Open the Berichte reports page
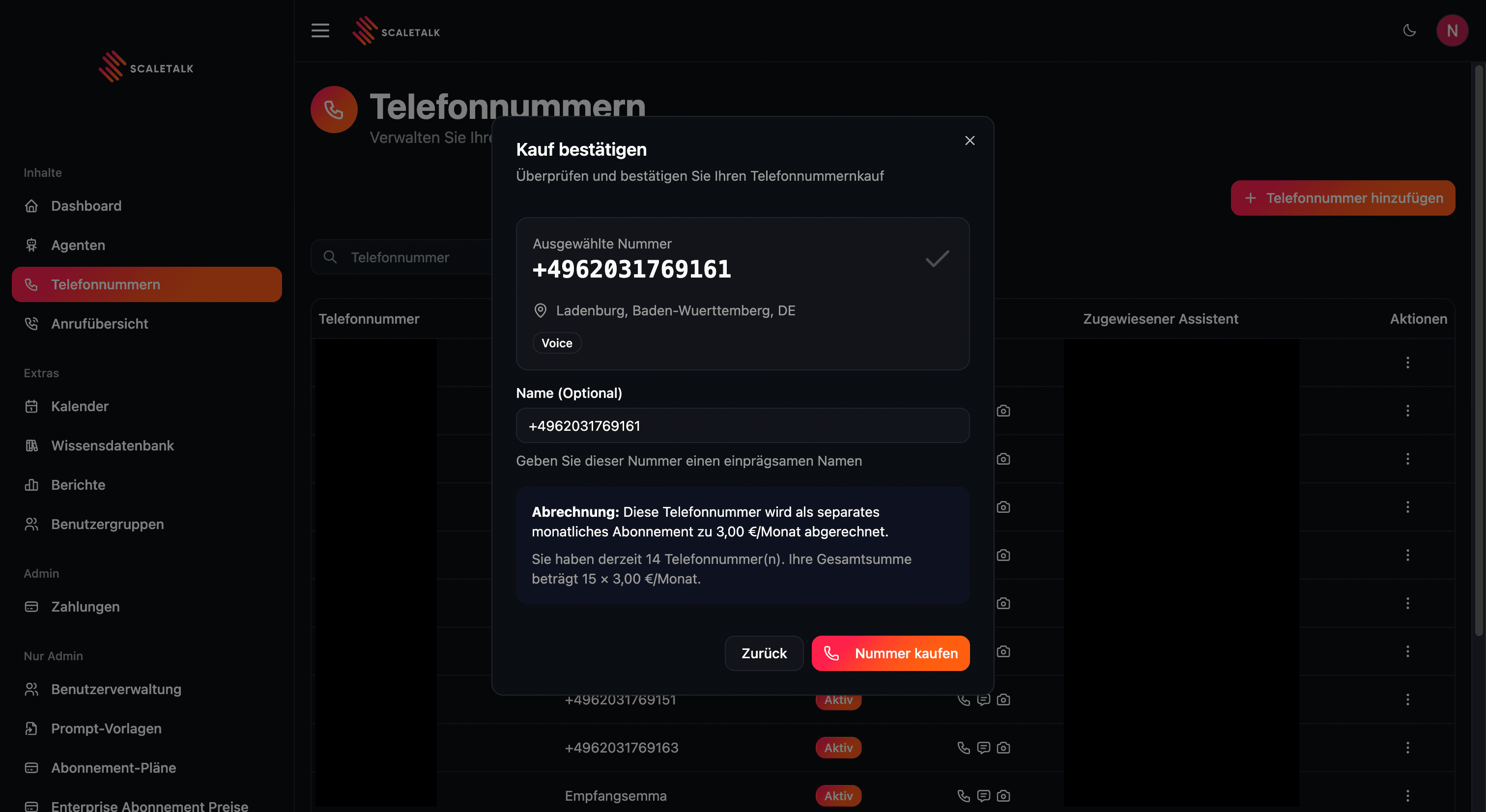Screen dimensions: 1486x812 coord(78,484)
